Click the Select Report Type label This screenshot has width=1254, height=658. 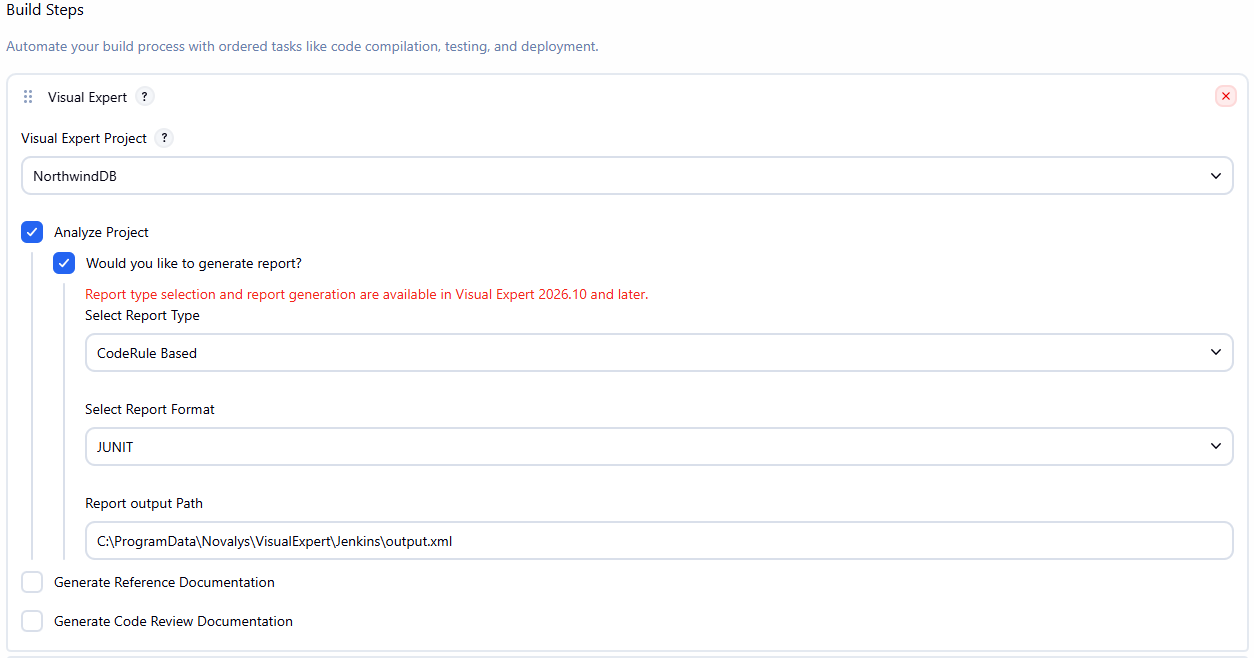(142, 315)
